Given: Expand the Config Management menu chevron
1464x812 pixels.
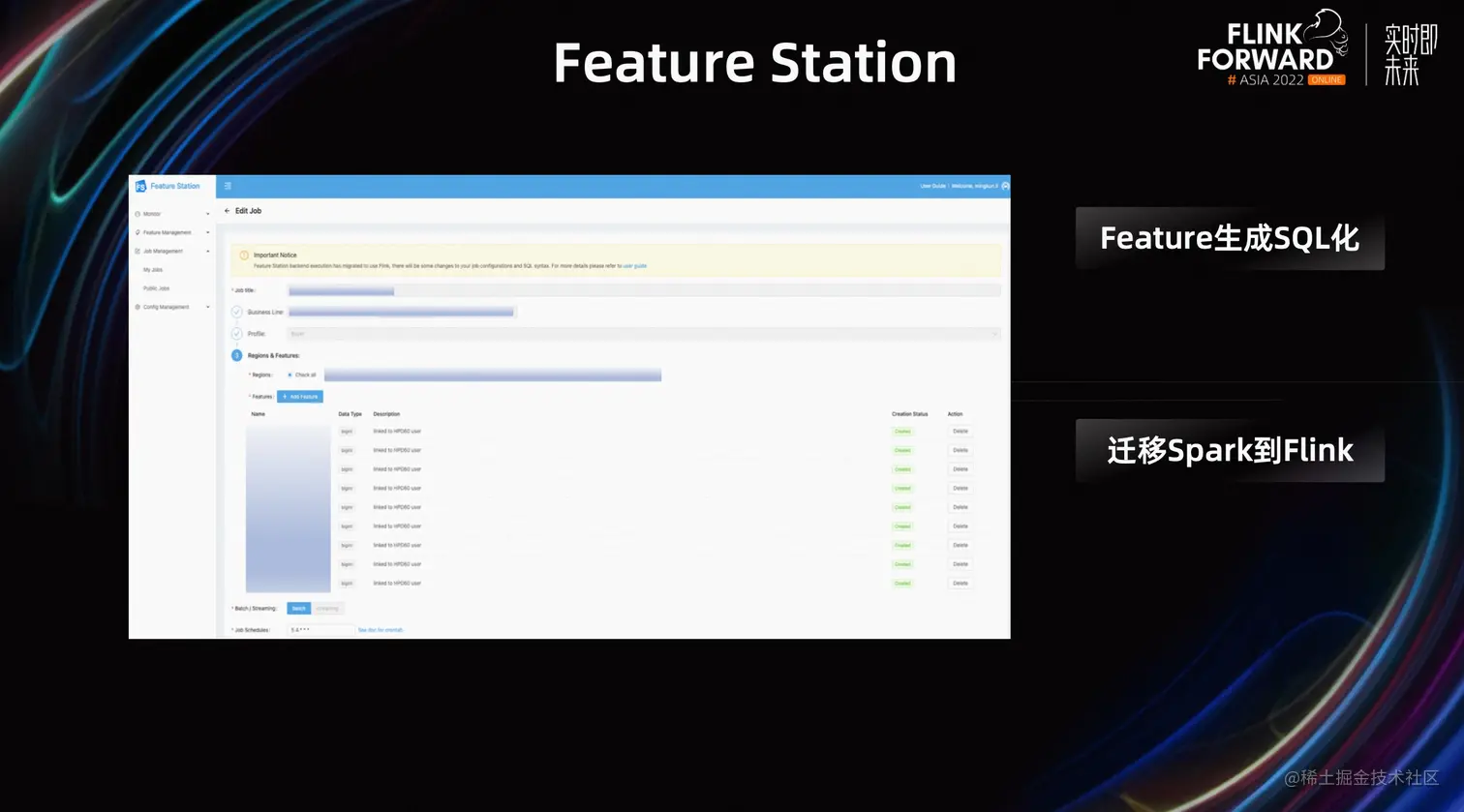Looking at the screenshot, I should [x=207, y=307].
